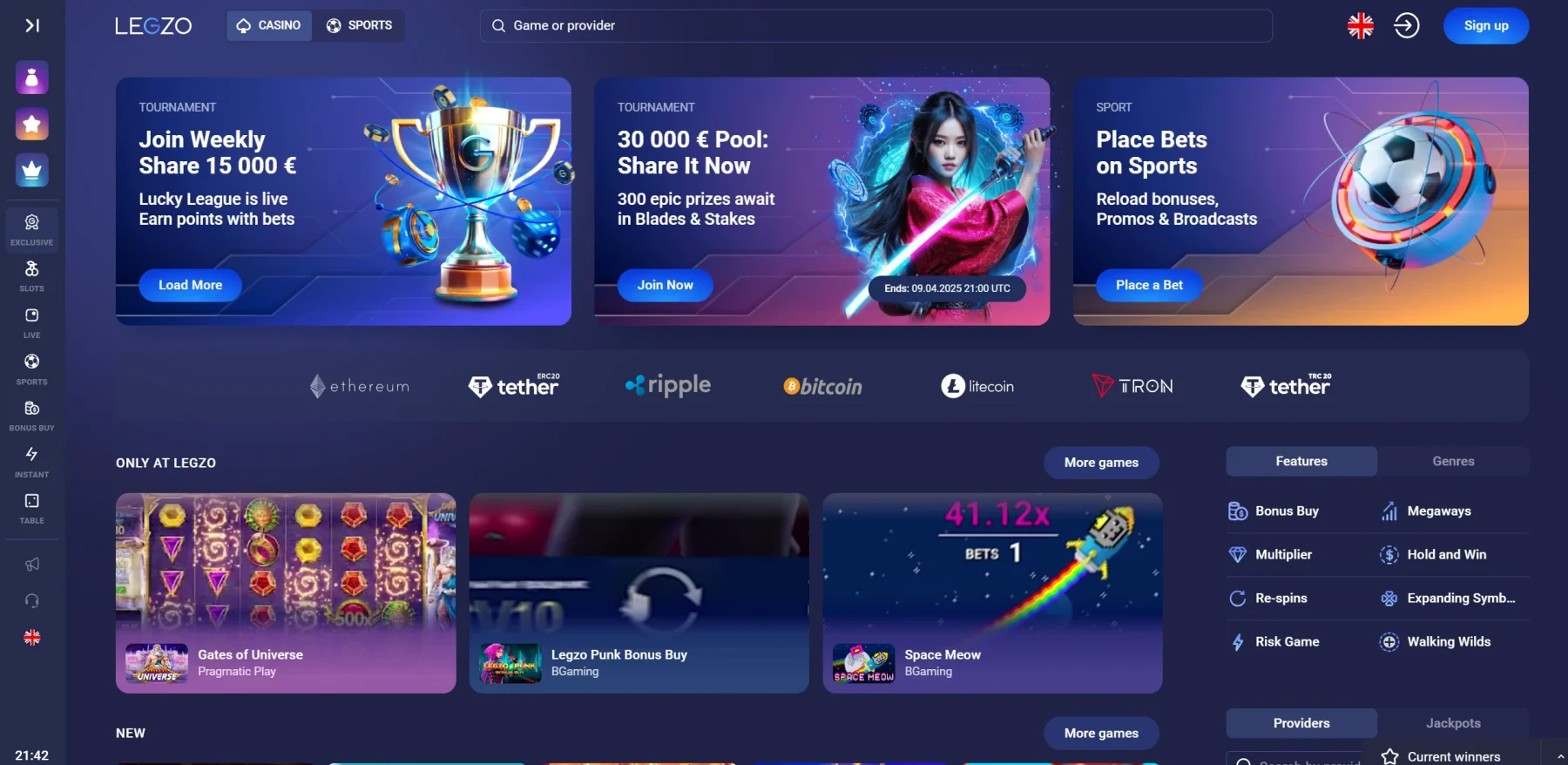This screenshot has width=1568, height=765.
Task: Open the Bonus Buy sidebar icon
Action: click(x=32, y=416)
